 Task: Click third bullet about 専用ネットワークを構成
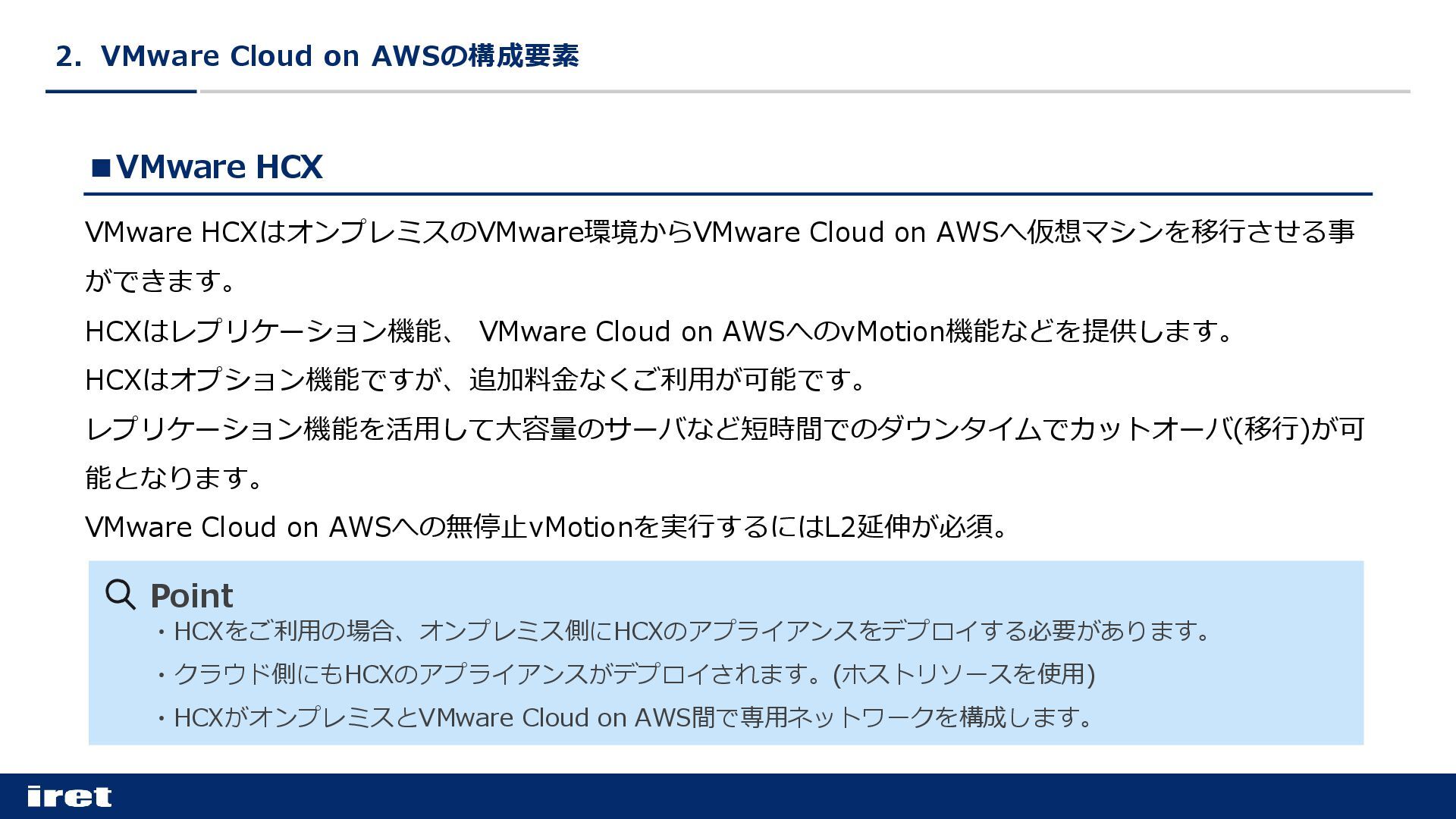(x=624, y=717)
